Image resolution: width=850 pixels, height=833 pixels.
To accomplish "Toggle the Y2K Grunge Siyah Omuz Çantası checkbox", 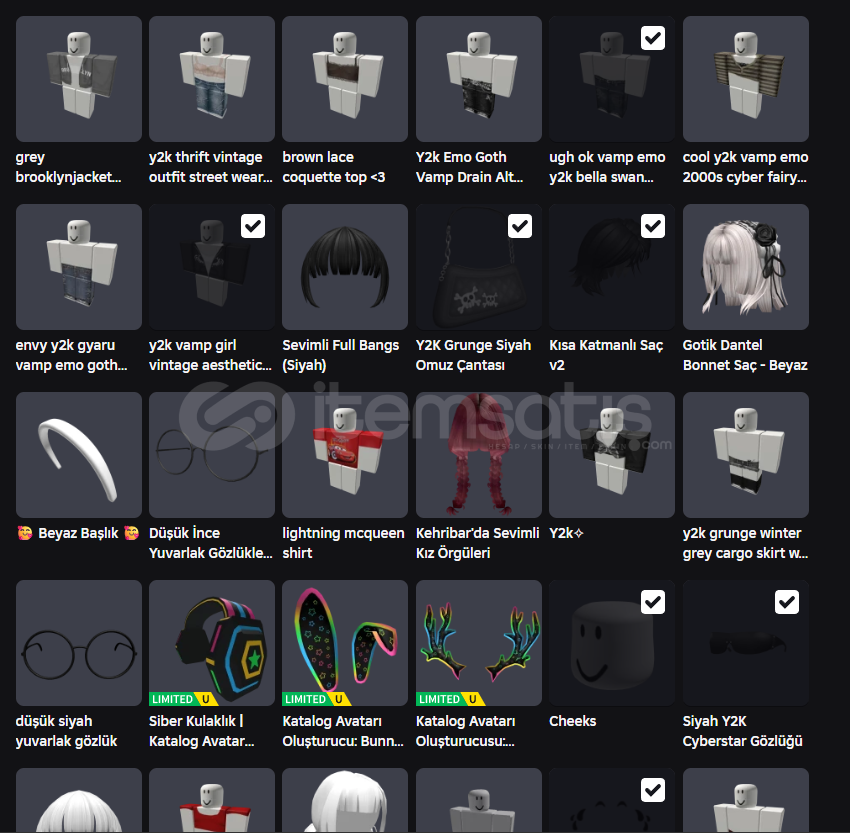I will tap(519, 226).
